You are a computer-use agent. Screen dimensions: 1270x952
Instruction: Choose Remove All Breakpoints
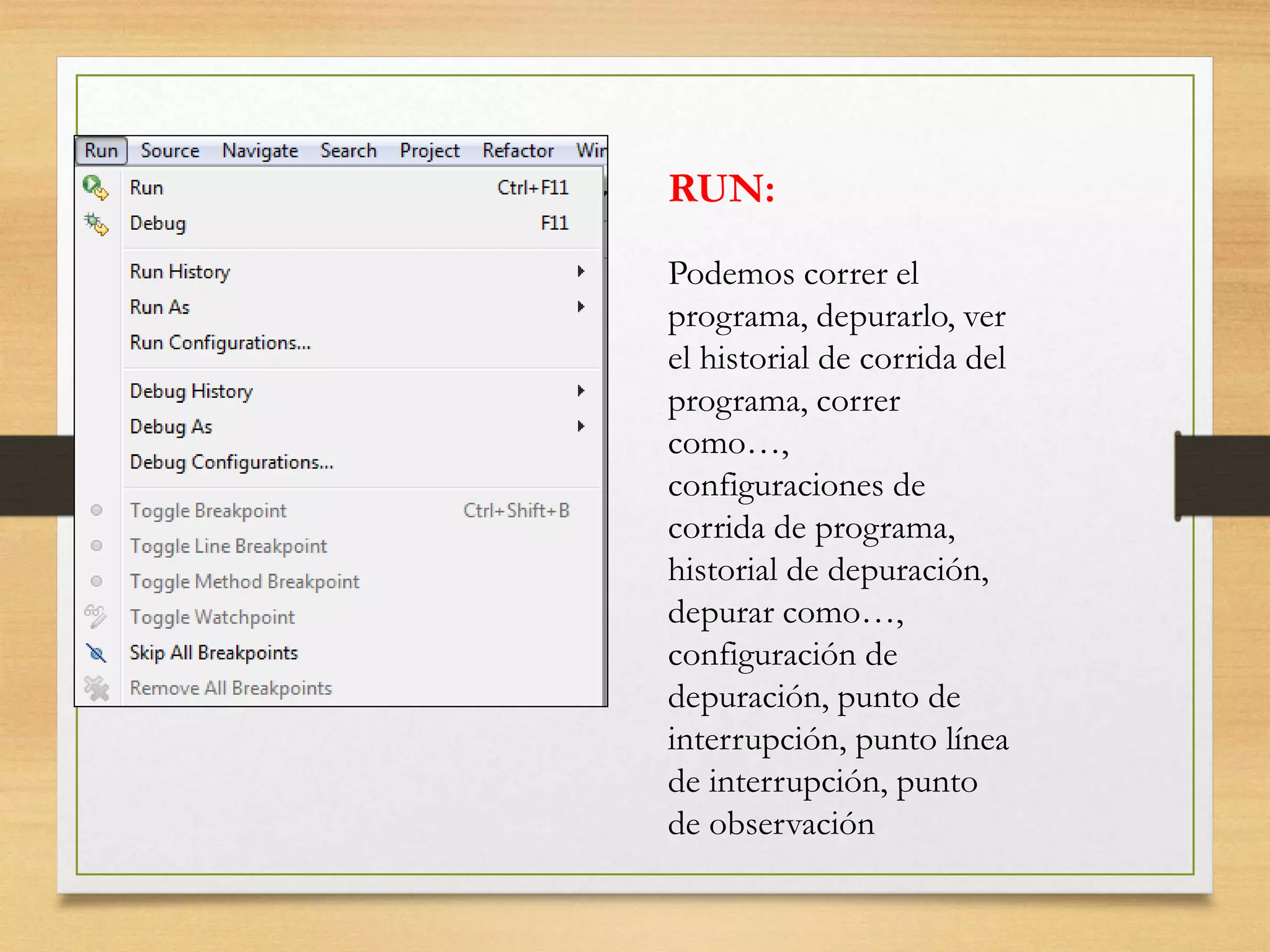pyautogui.click(x=339, y=688)
